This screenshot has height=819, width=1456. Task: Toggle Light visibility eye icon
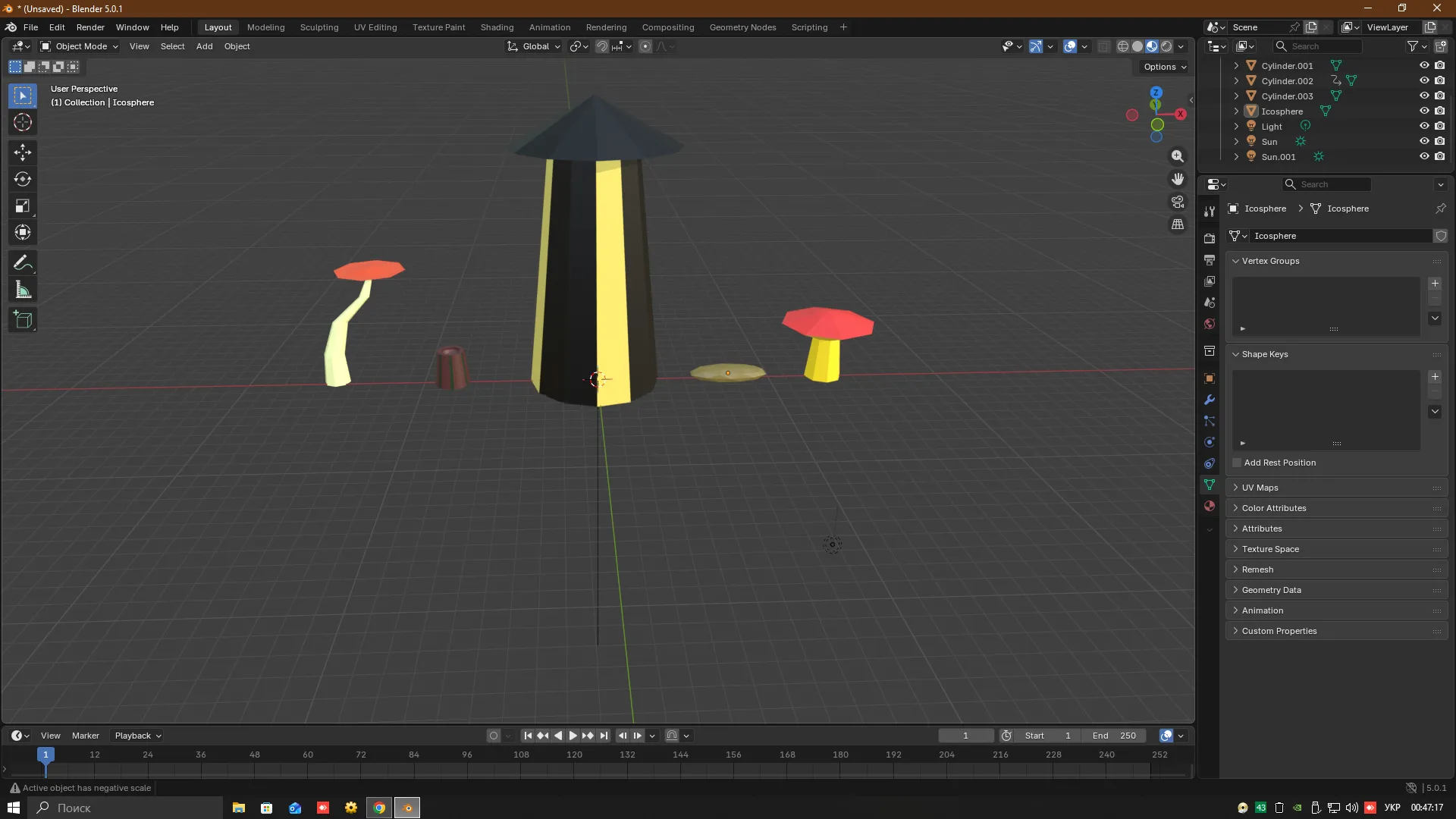click(1424, 126)
